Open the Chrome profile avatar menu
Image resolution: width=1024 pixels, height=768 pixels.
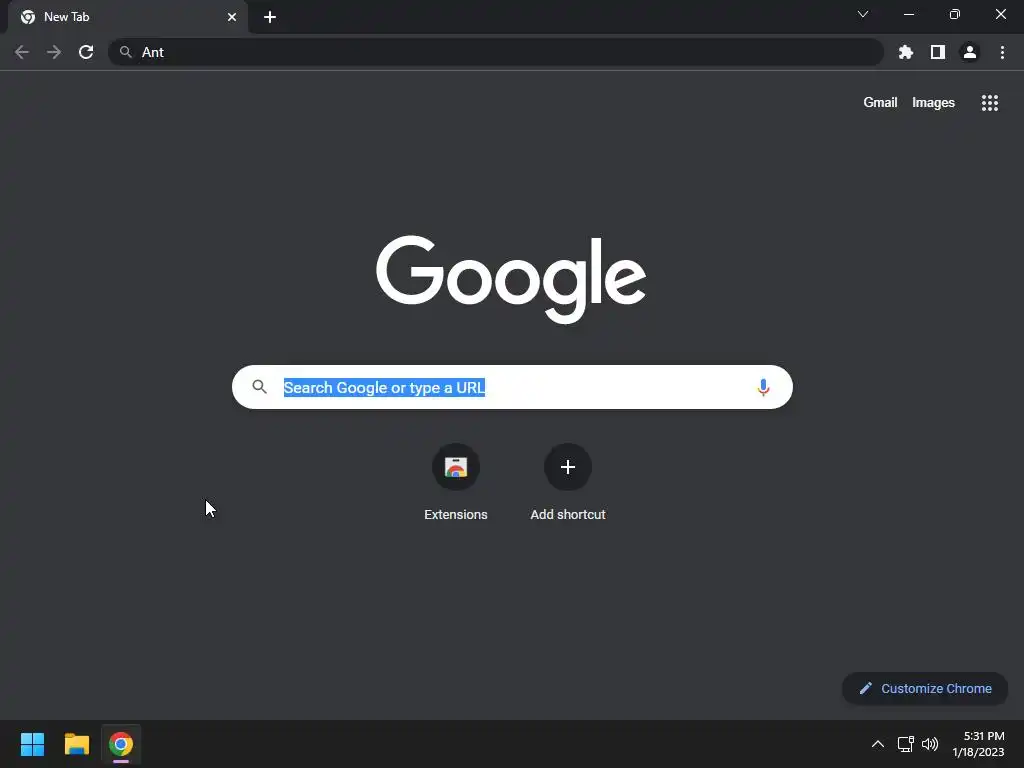(x=969, y=52)
